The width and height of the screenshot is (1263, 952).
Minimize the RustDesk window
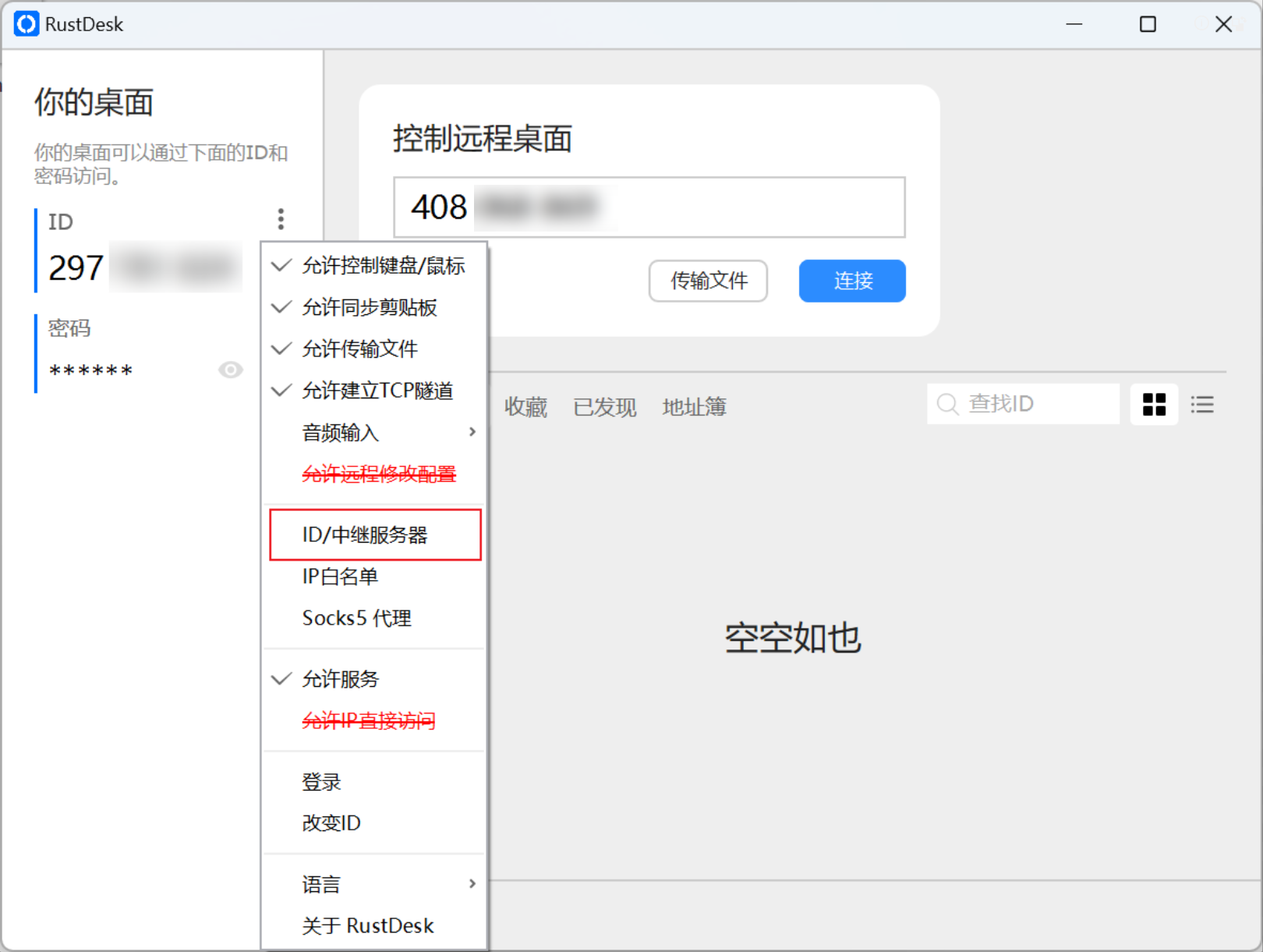(x=1074, y=24)
